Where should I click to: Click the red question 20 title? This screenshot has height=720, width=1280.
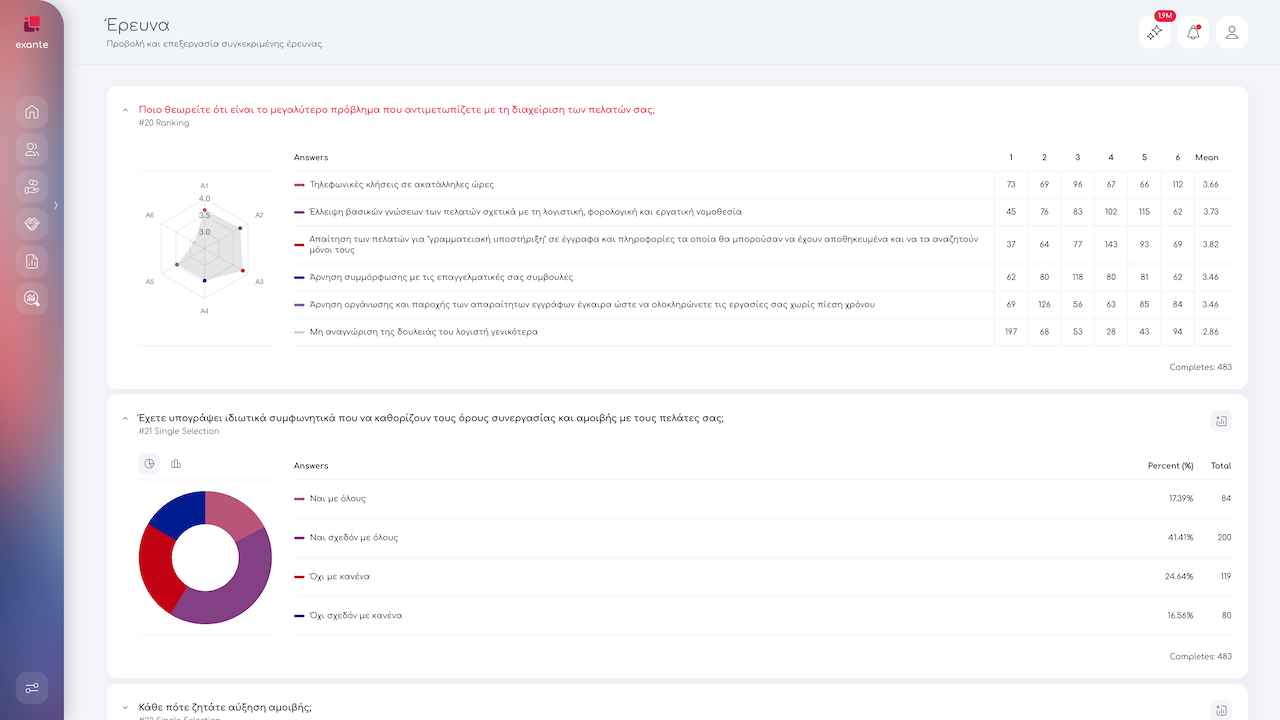(397, 110)
